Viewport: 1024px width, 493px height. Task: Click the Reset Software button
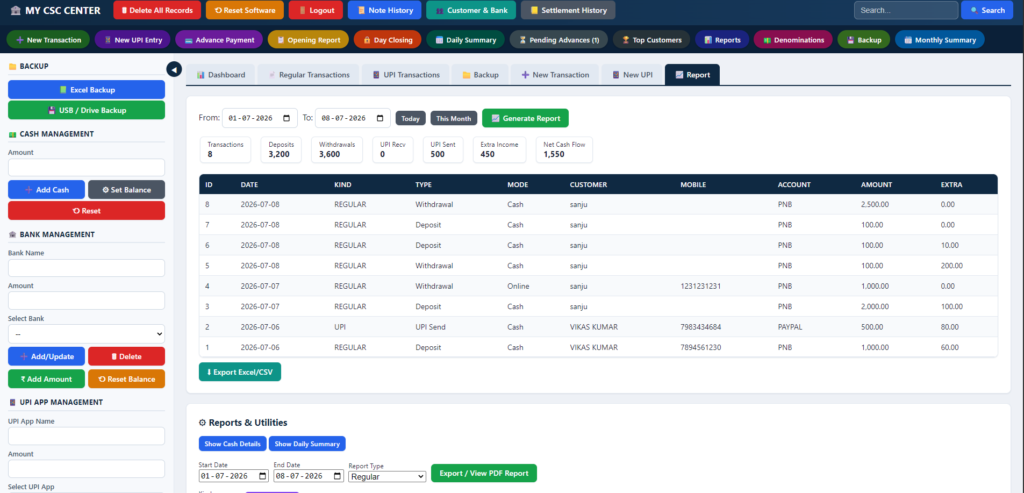tap(245, 10)
